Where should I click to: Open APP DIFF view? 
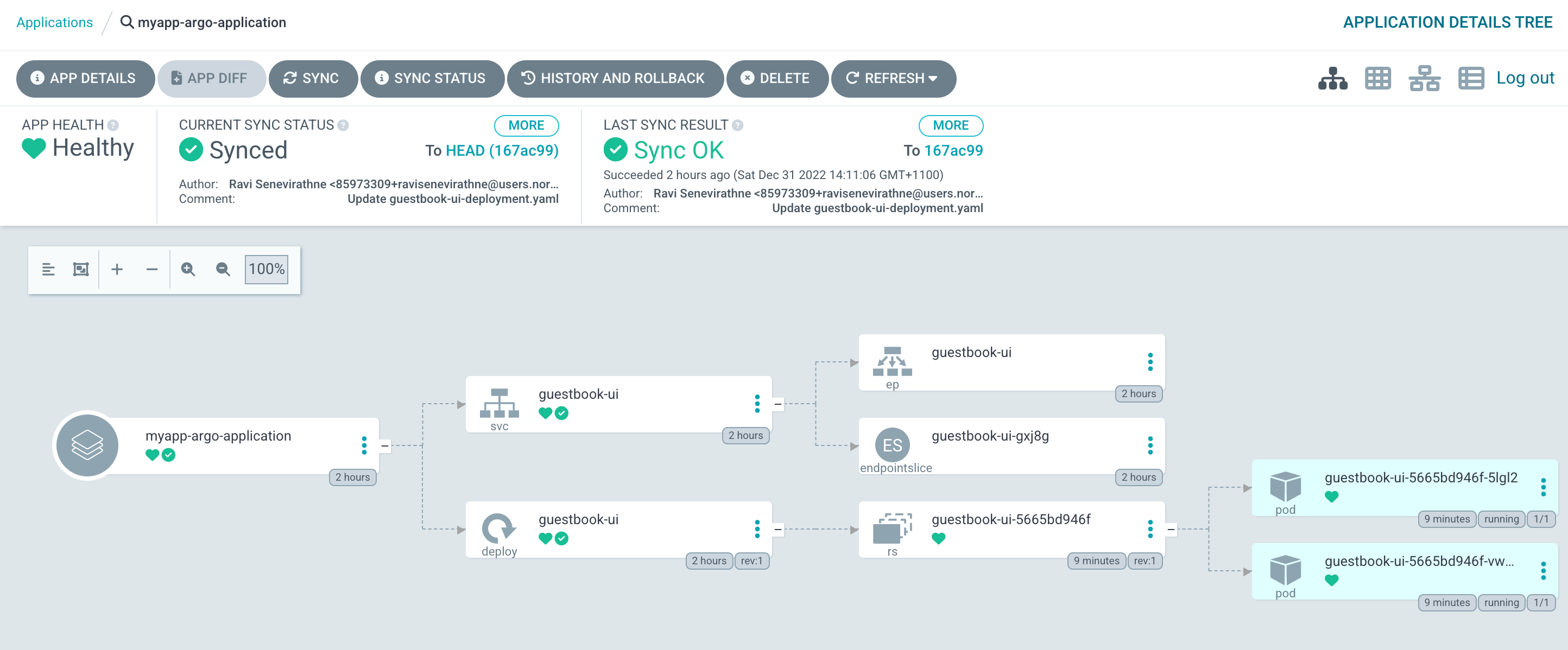tap(211, 79)
